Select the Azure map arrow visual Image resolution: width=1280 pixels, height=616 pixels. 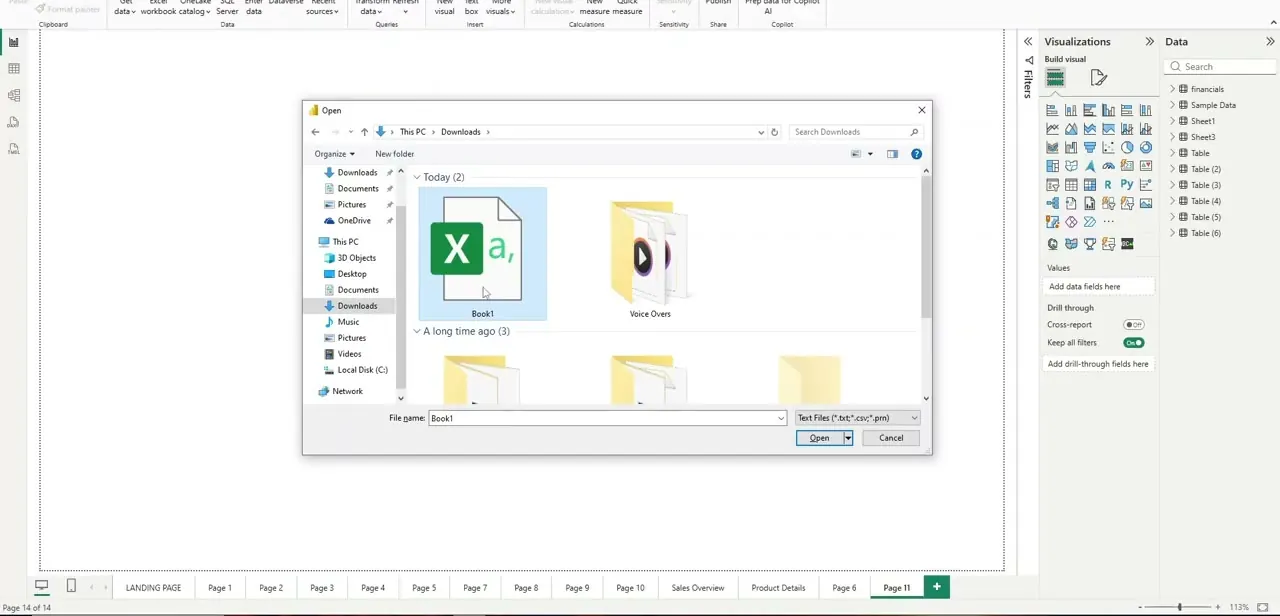coord(1089,166)
